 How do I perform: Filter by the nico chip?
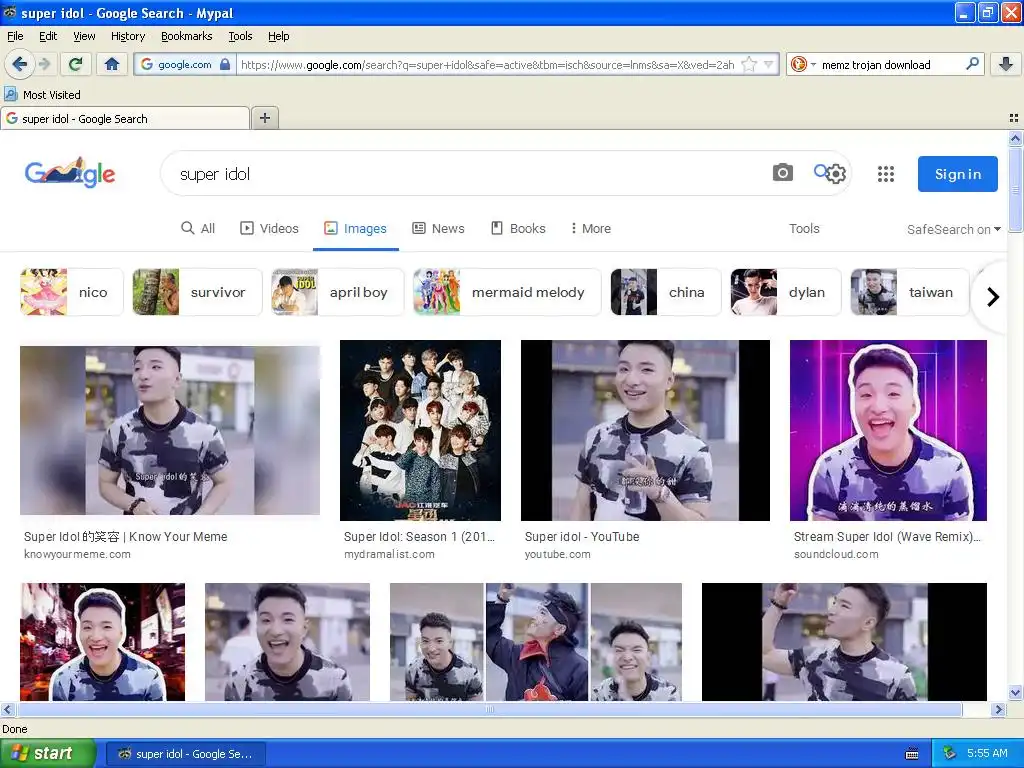[x=71, y=292]
